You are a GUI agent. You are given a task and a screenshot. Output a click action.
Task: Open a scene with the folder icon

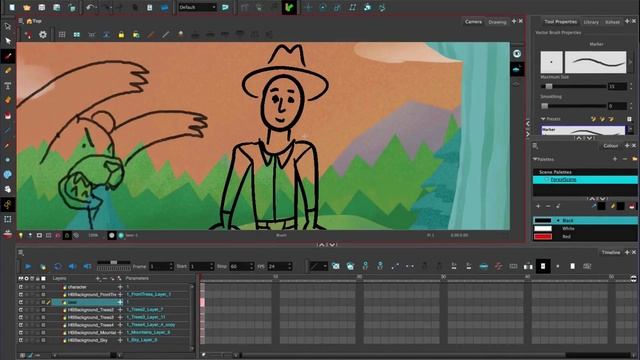click(27, 7)
